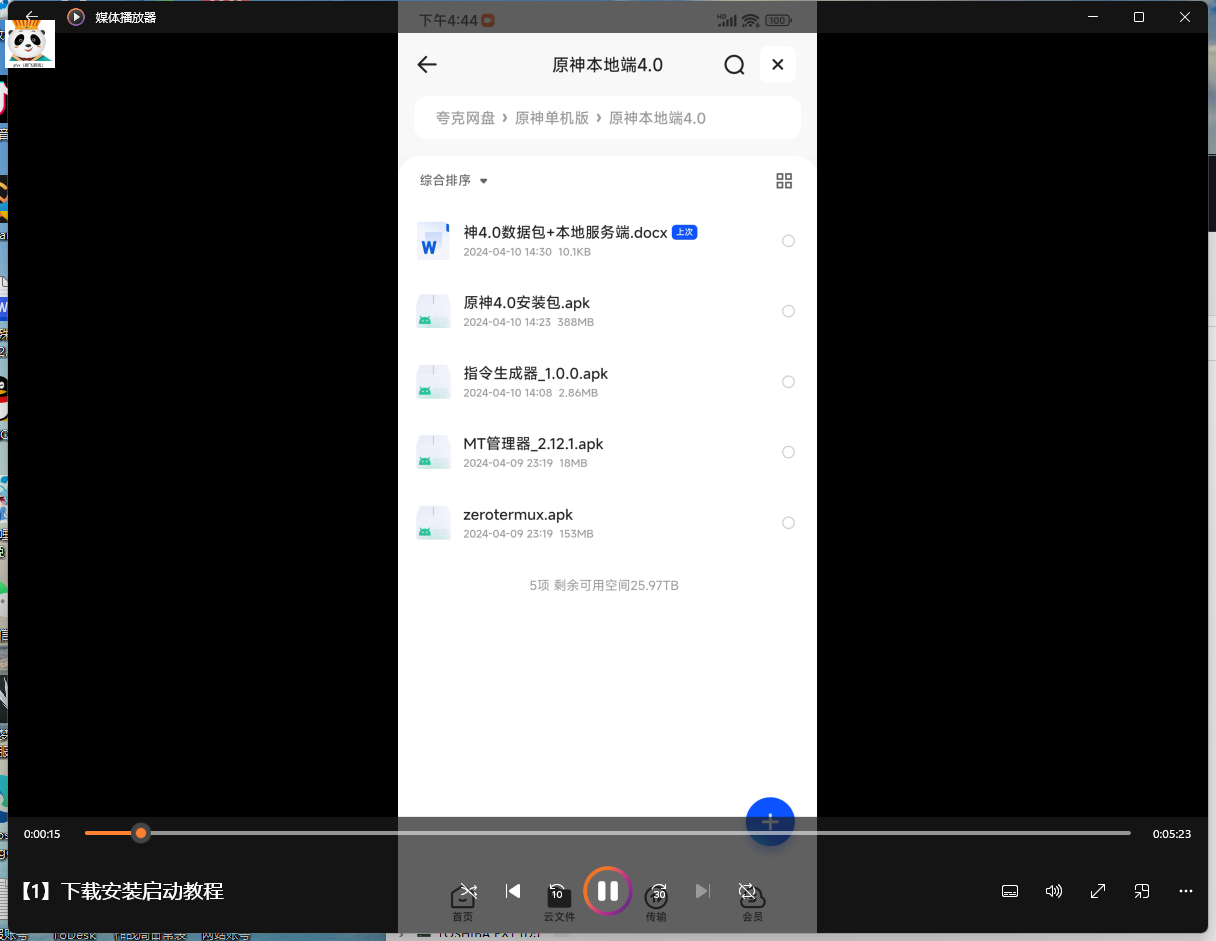This screenshot has height=941, width=1216.
Task: Open the more options menu
Action: point(1185,891)
